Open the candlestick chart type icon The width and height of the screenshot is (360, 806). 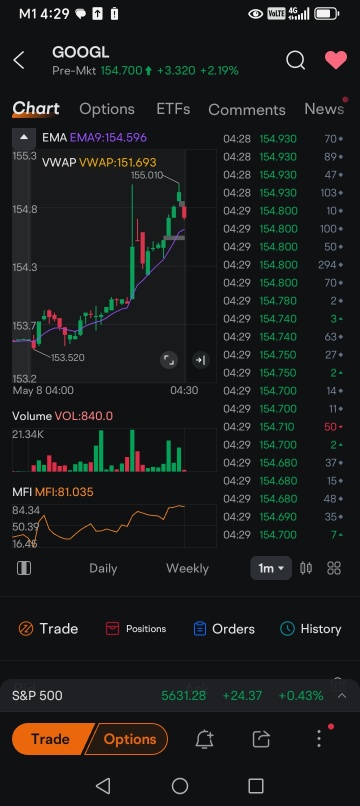point(306,568)
